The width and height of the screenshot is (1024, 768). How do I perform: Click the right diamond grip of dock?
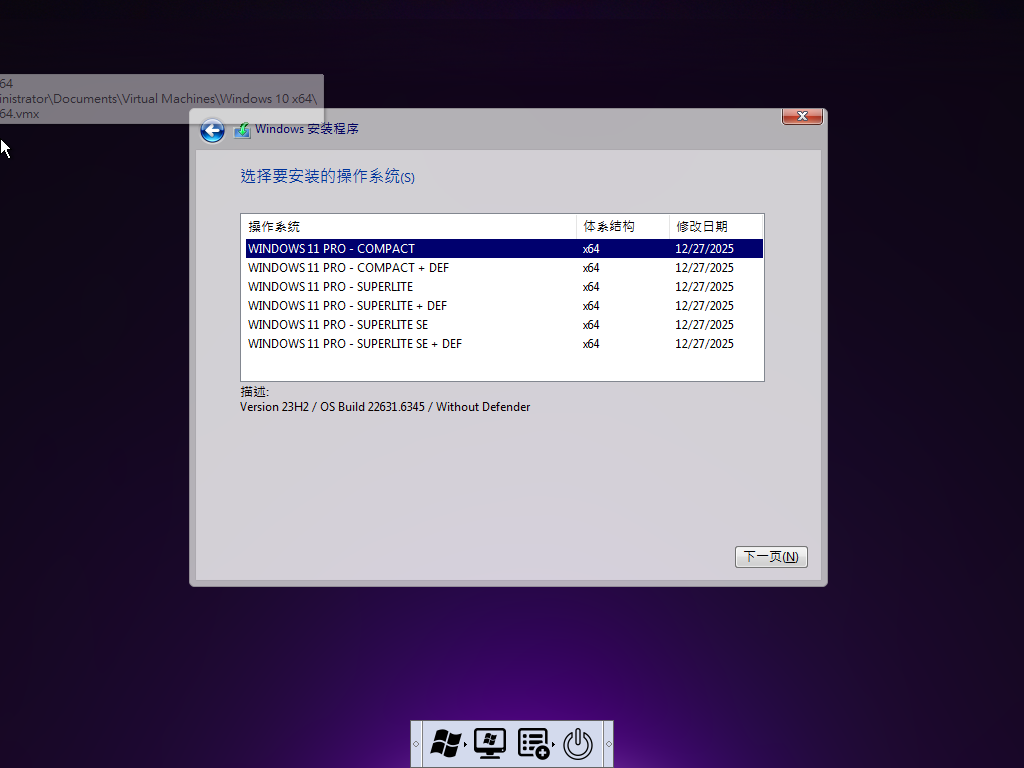point(608,744)
